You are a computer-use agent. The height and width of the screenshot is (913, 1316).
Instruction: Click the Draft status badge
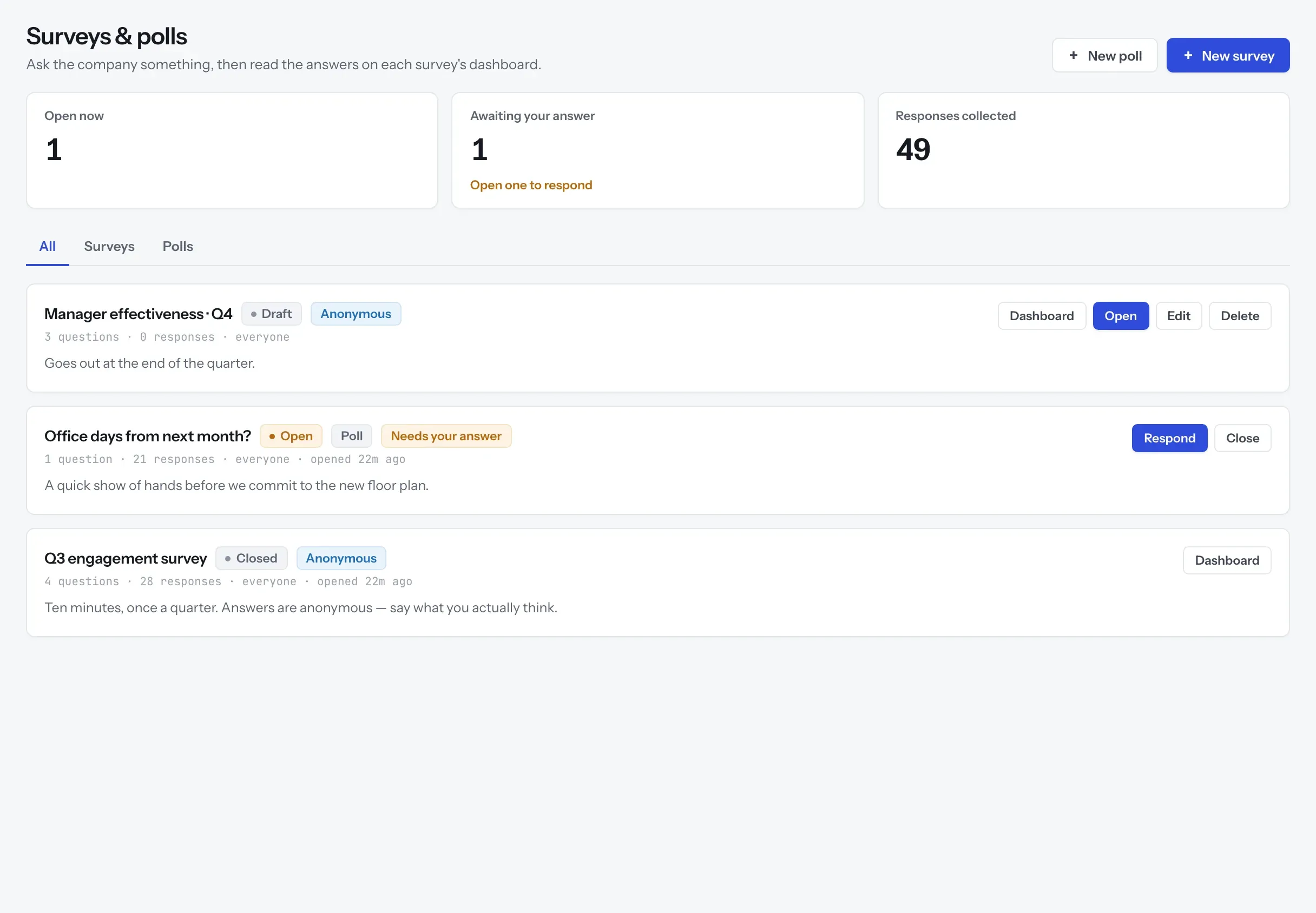coord(271,314)
